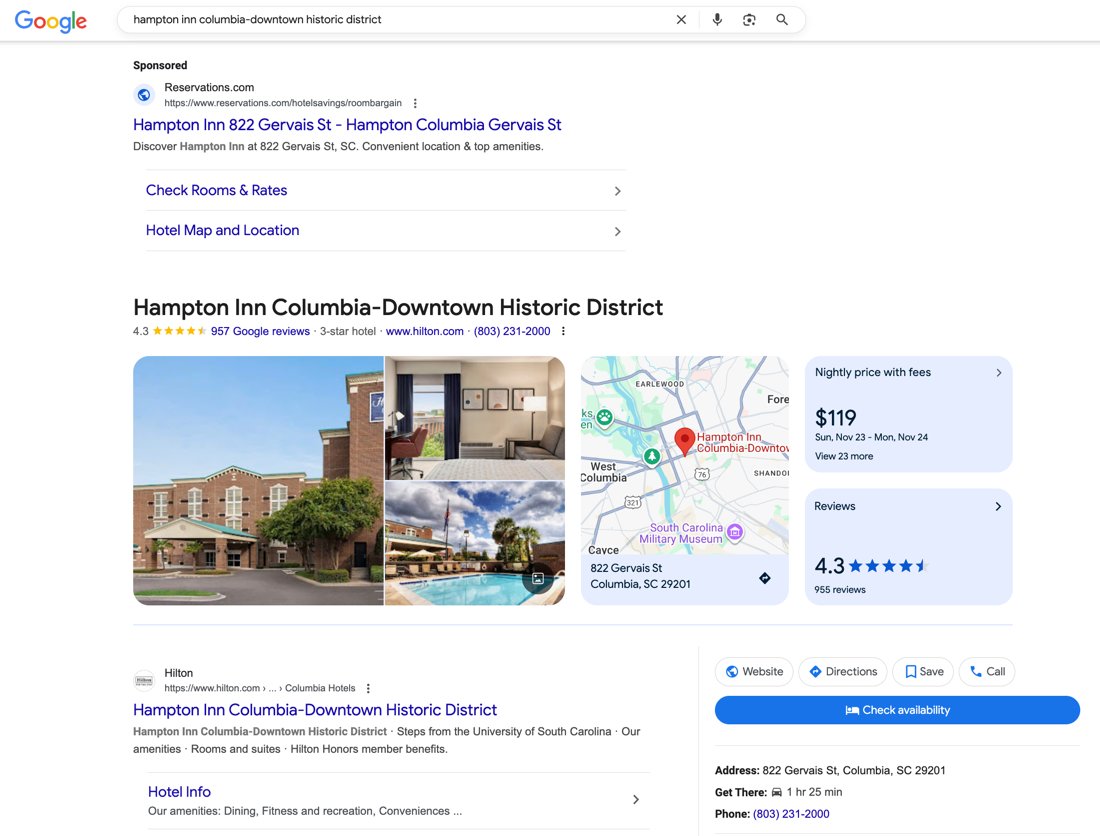Open the three-dot menu on the Reservations.com ad
The image size is (1100, 836).
point(414,102)
